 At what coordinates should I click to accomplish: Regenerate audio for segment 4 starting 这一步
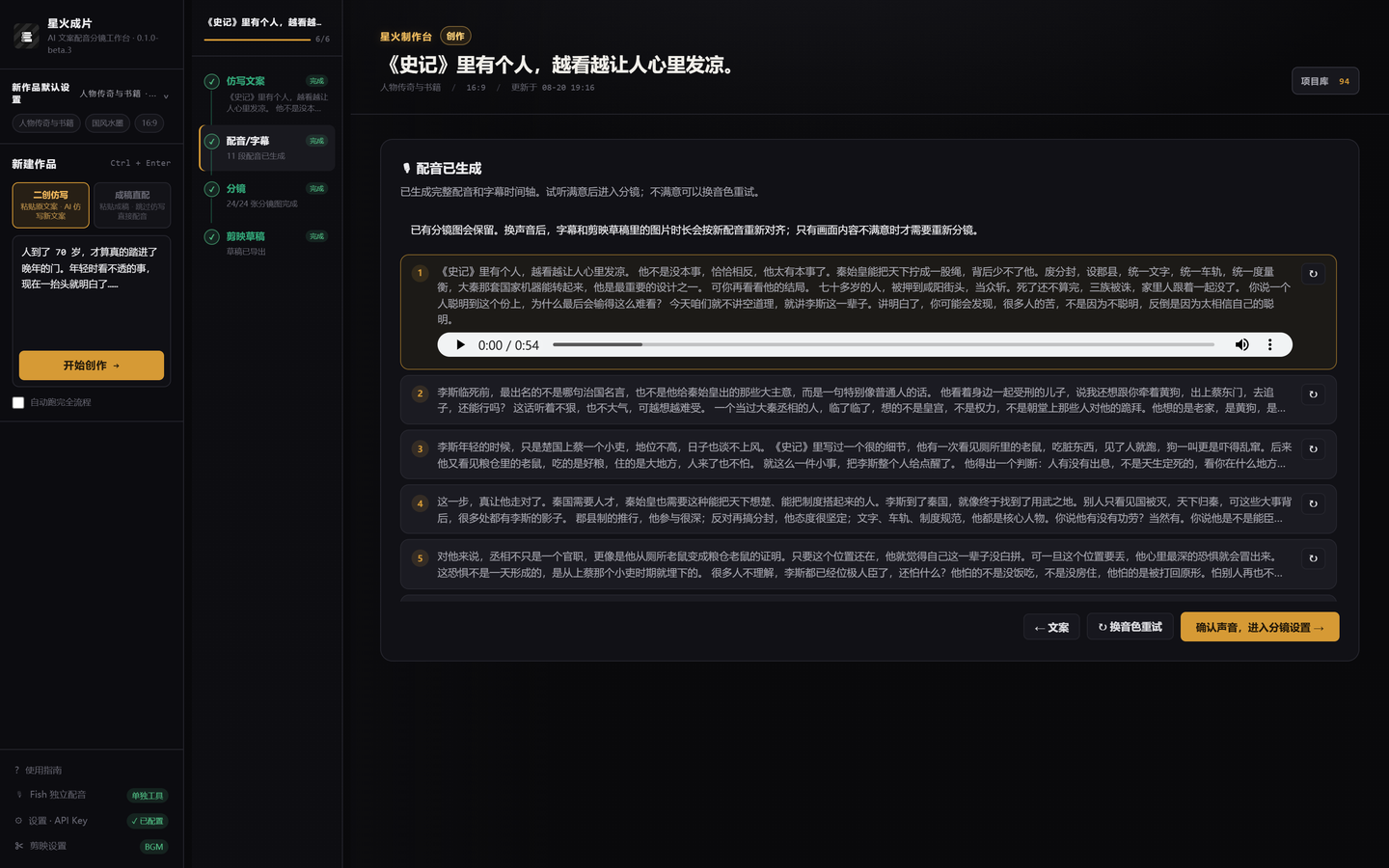[1313, 503]
